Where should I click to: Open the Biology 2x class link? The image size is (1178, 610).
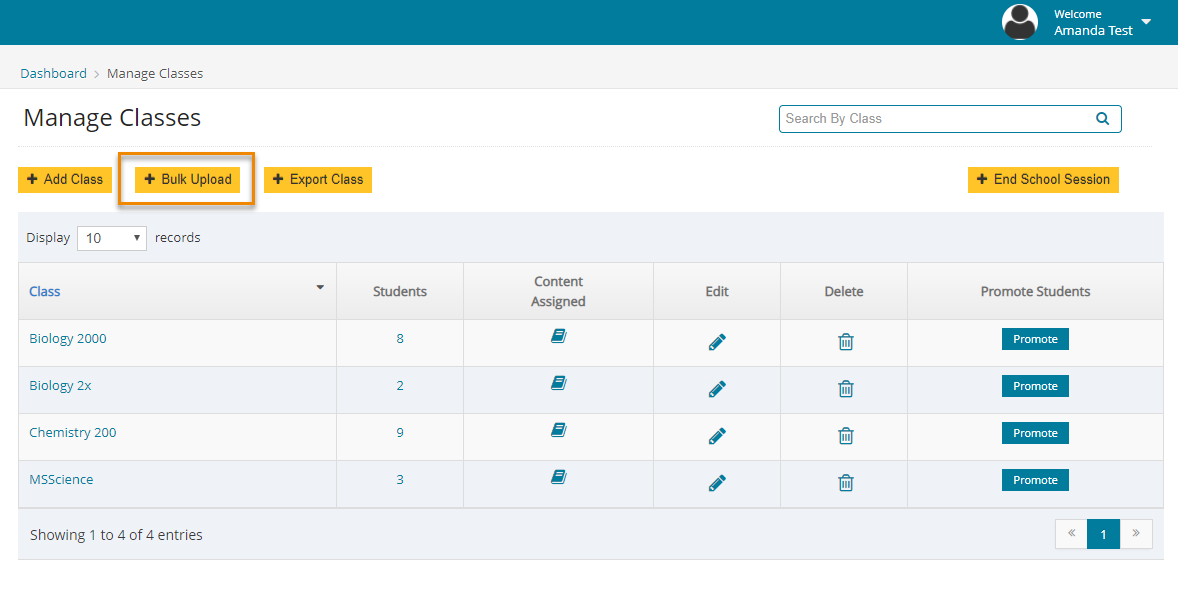[60, 385]
